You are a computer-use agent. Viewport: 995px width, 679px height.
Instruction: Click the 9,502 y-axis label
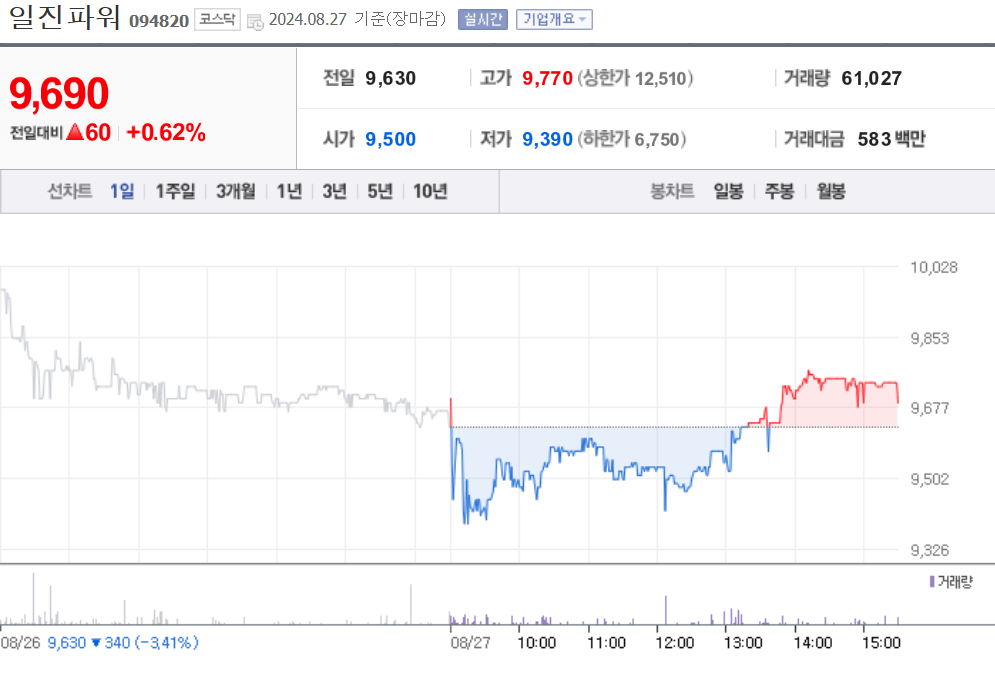point(930,479)
